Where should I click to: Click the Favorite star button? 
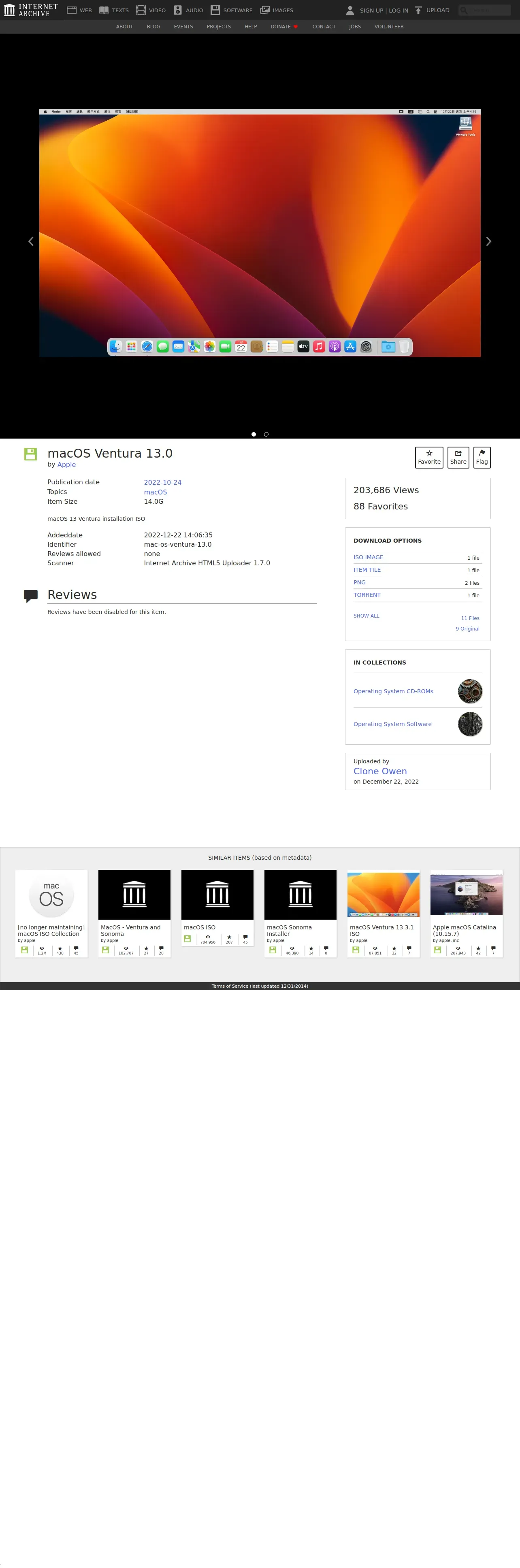[x=429, y=457]
